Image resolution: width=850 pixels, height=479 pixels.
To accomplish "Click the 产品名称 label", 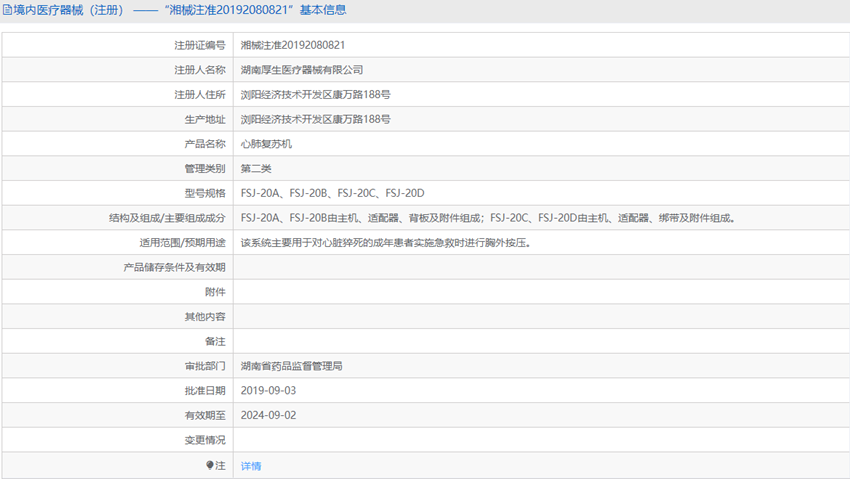I will (x=205, y=144).
